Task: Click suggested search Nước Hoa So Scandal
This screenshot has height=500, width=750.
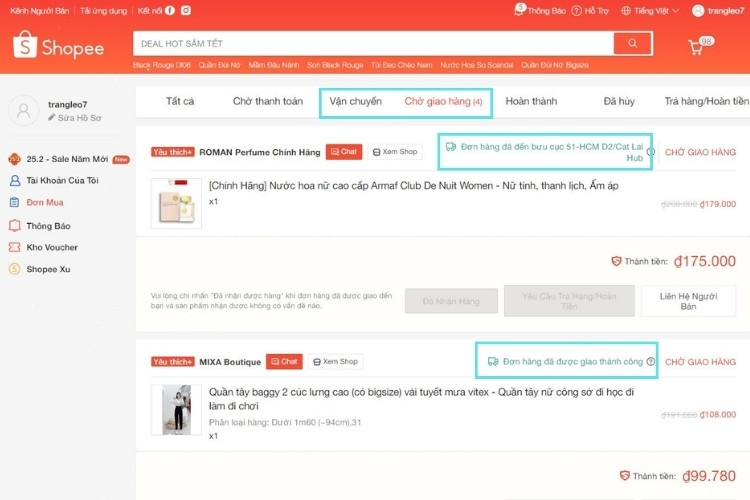Action: click(x=477, y=65)
